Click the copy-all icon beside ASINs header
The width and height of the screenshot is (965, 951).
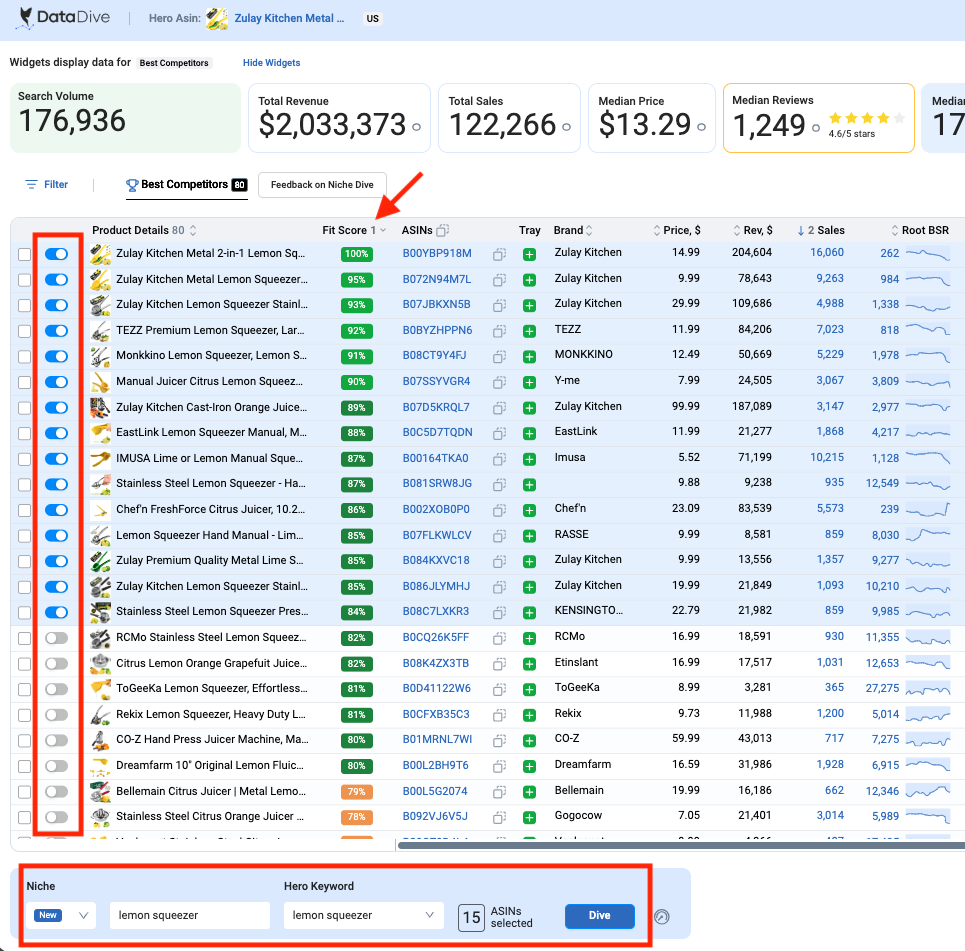click(x=442, y=230)
